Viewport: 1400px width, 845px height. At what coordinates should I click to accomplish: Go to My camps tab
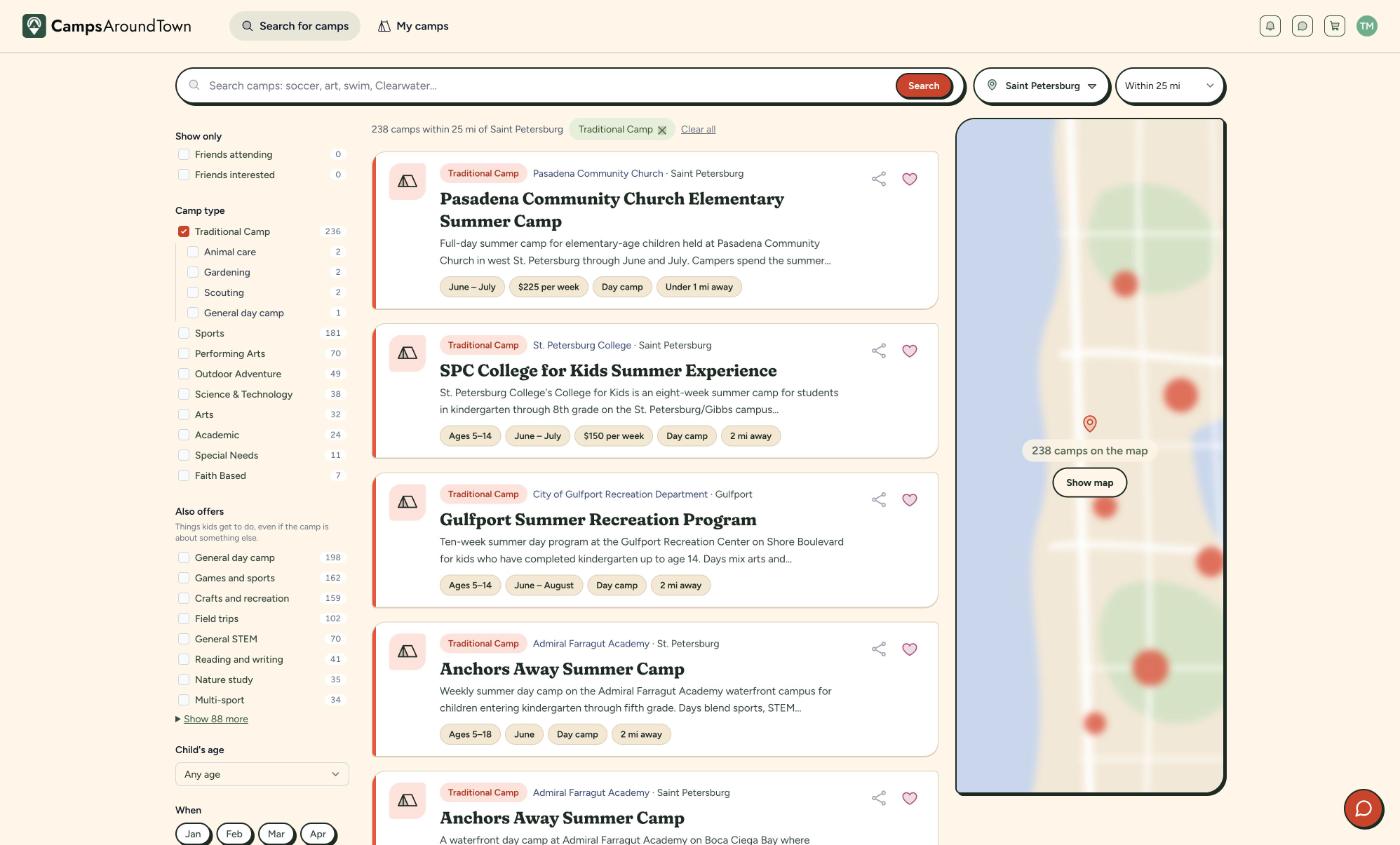click(413, 26)
